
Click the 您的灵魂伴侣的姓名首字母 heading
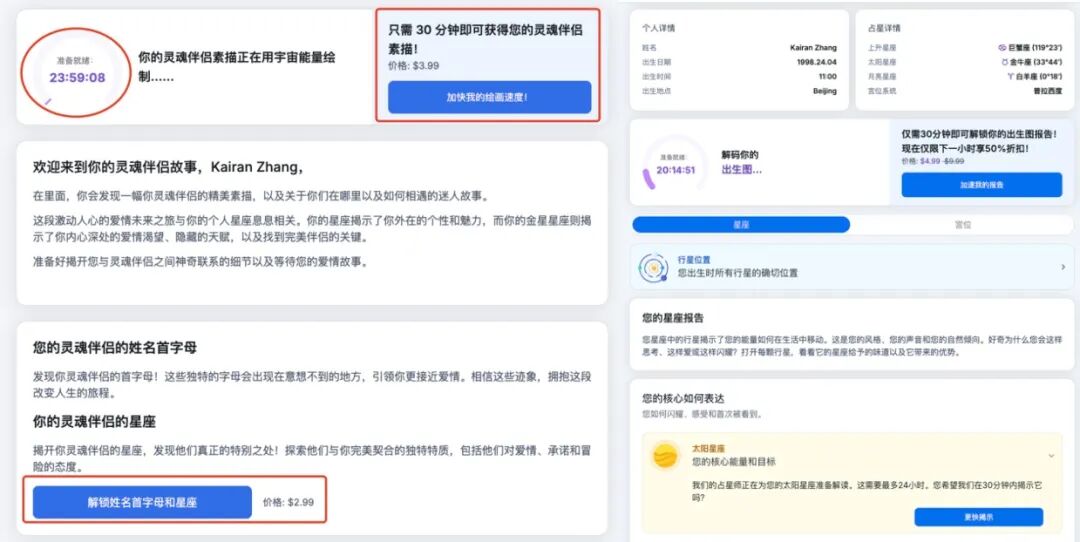[115, 348]
